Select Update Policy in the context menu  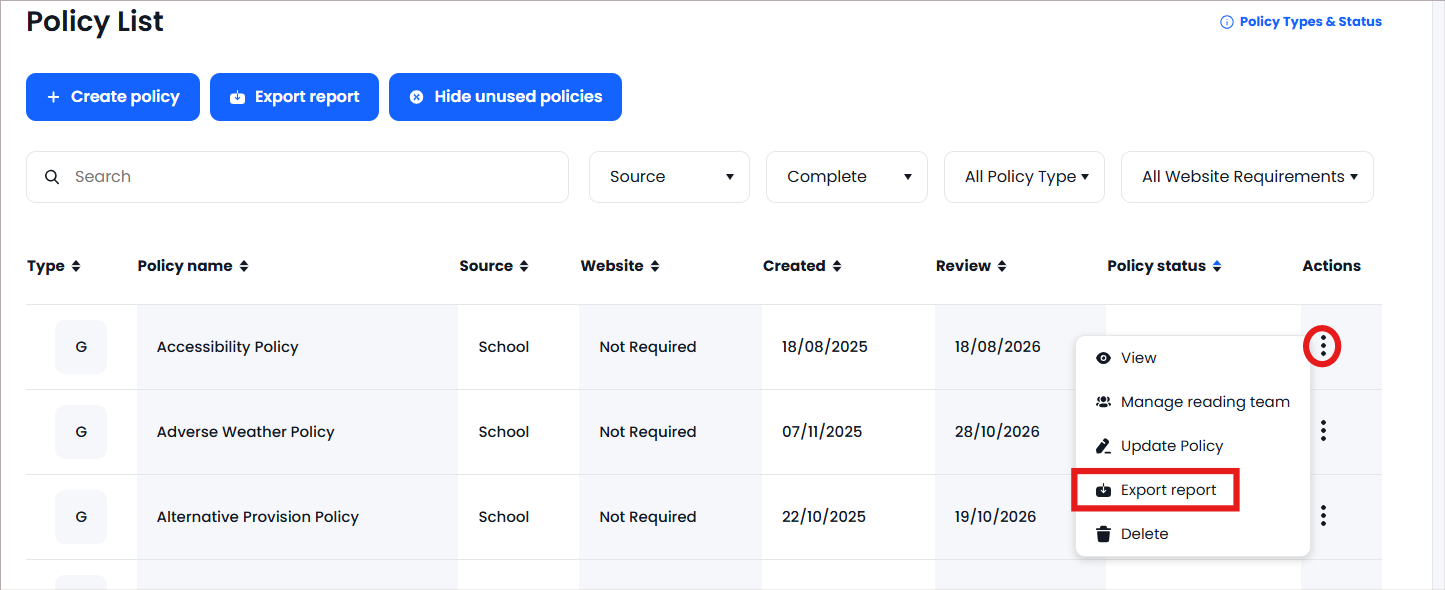[x=1171, y=446]
